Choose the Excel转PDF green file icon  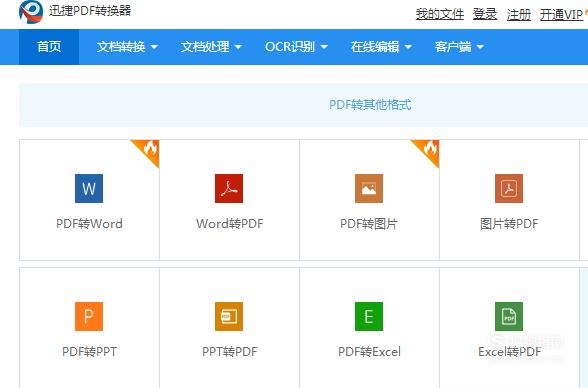click(509, 316)
